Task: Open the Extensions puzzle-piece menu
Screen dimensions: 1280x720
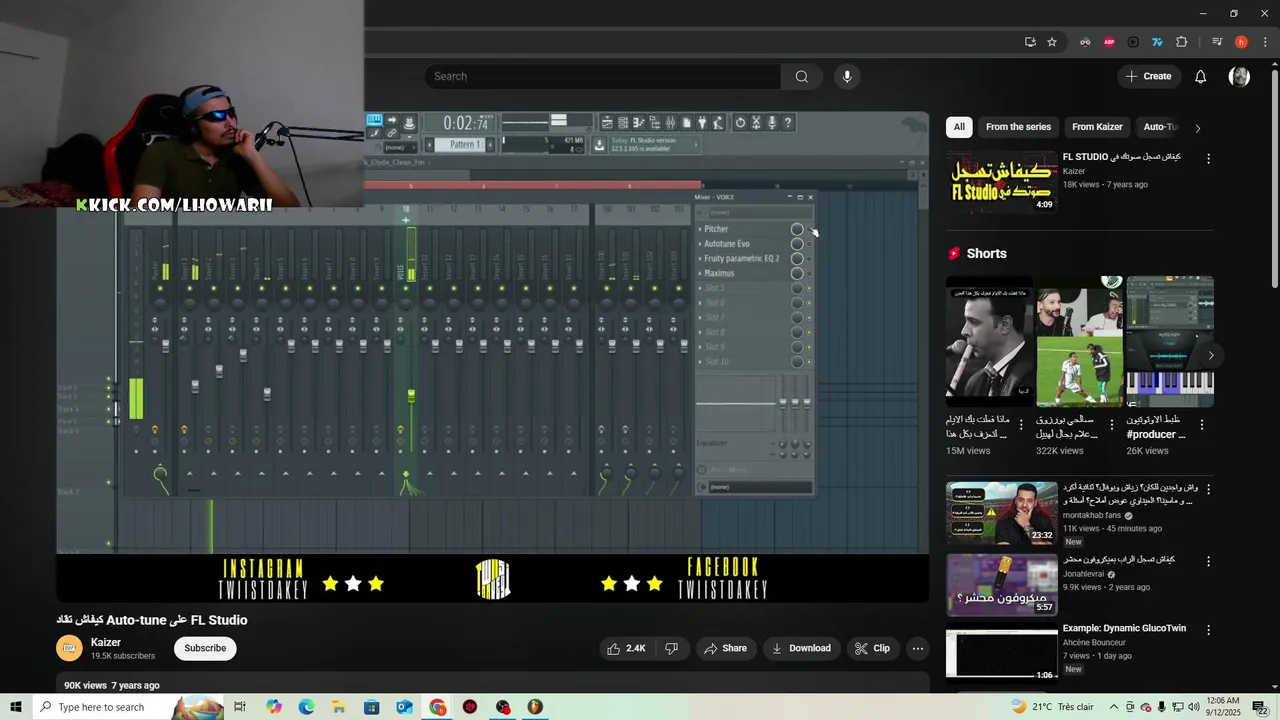Action: click(x=1182, y=42)
